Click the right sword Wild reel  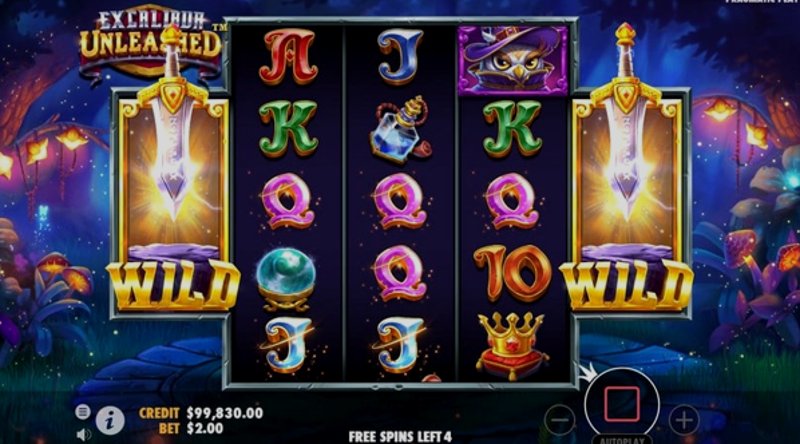(627, 202)
